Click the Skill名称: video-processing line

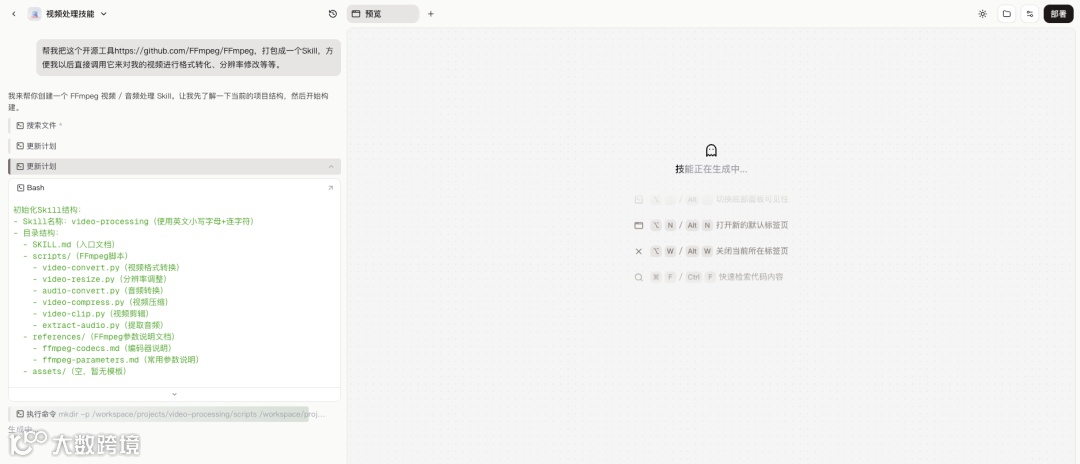(x=136, y=222)
